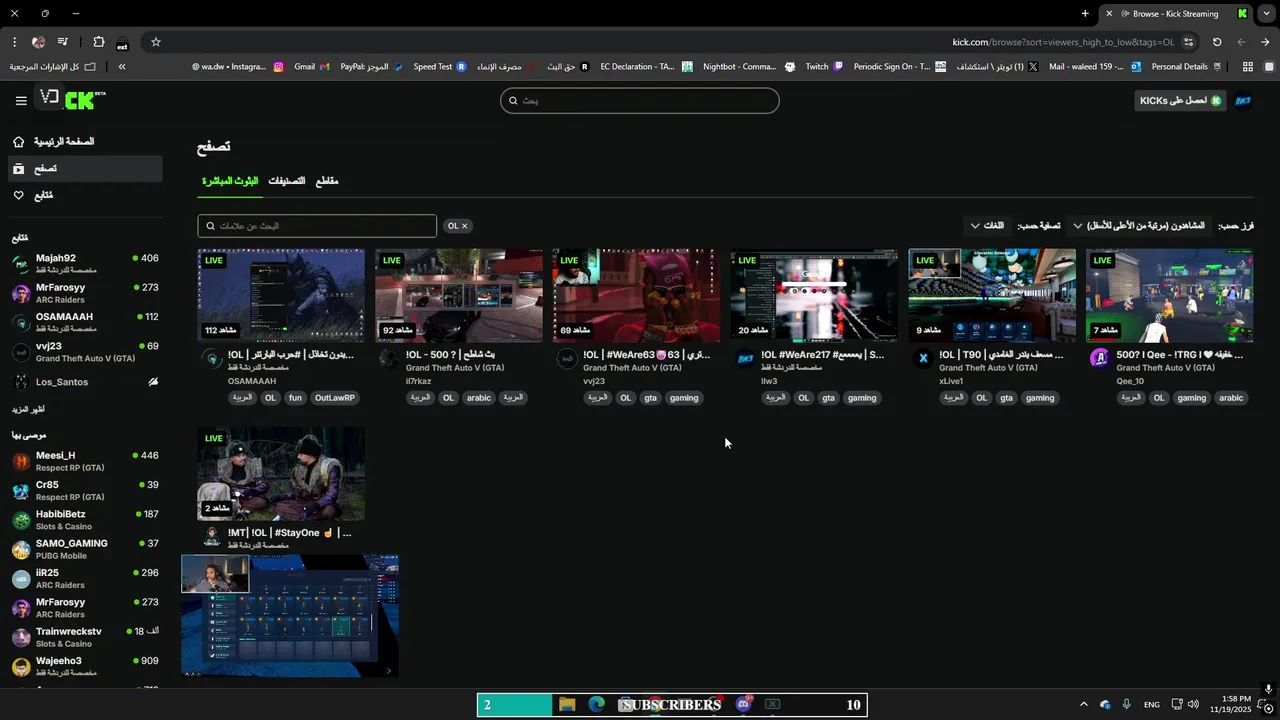
Task: Open the Following heart sidebar item
Action: pos(84,195)
